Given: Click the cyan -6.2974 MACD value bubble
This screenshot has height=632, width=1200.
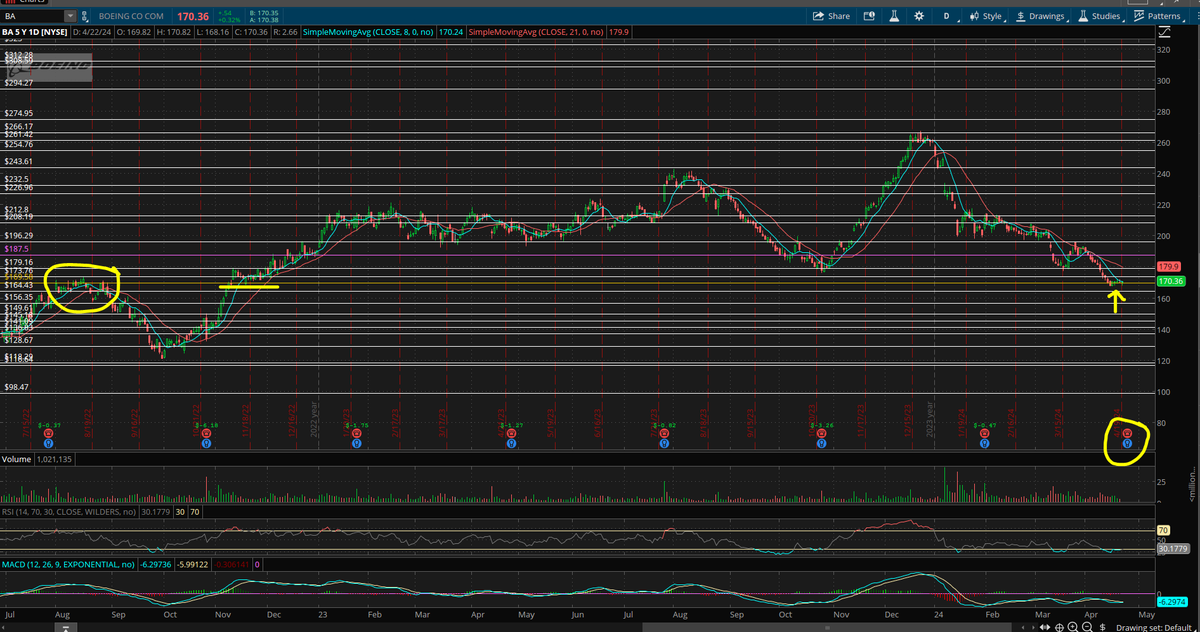Looking at the screenshot, I should tap(1173, 600).
